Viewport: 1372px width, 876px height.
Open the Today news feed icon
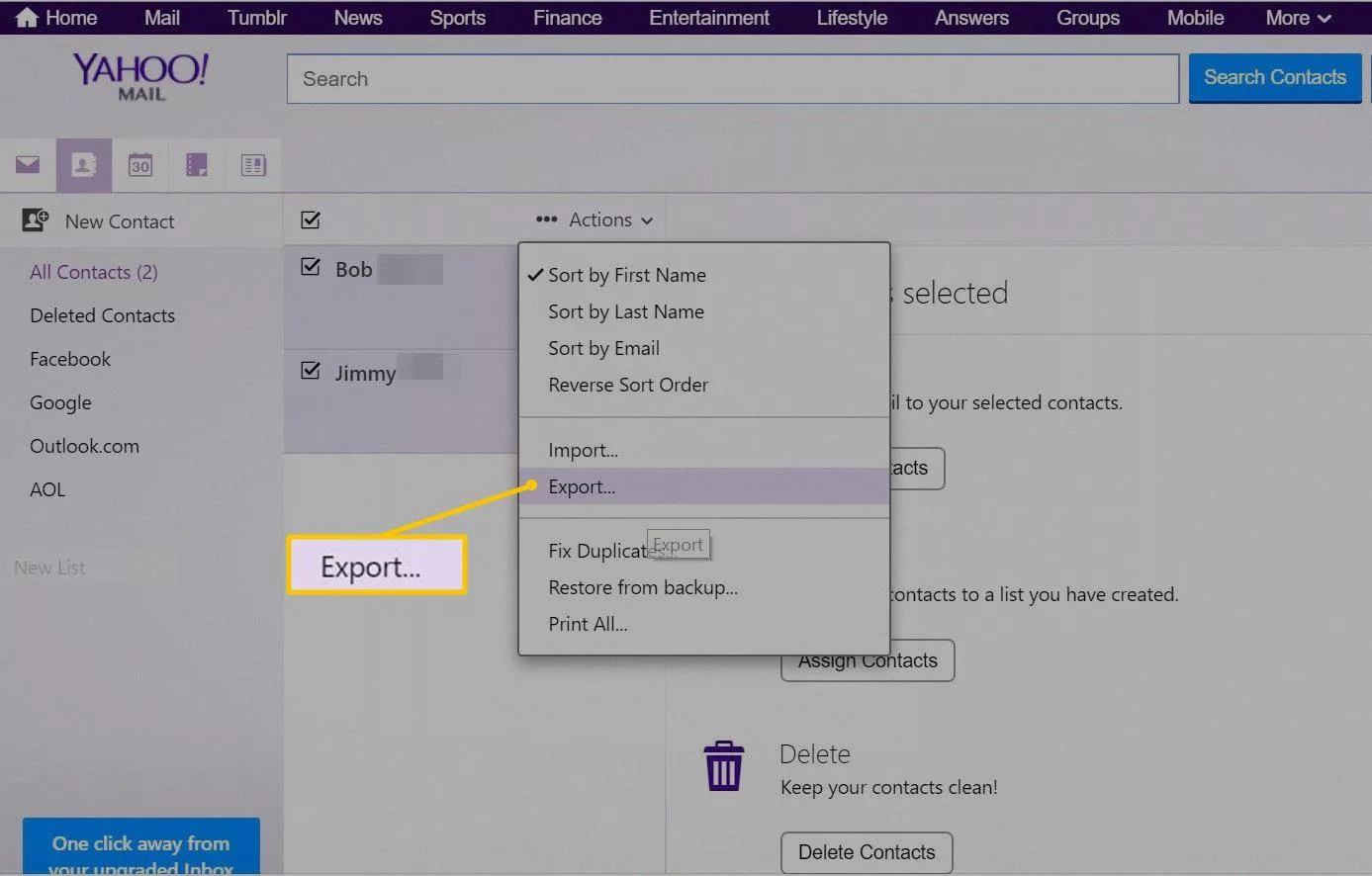(x=253, y=165)
